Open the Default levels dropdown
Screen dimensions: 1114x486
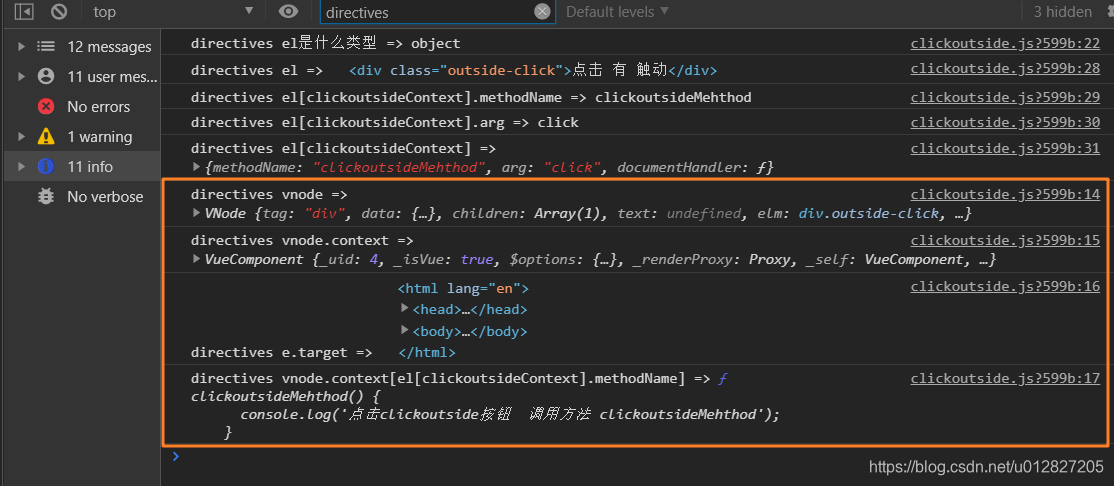click(617, 11)
